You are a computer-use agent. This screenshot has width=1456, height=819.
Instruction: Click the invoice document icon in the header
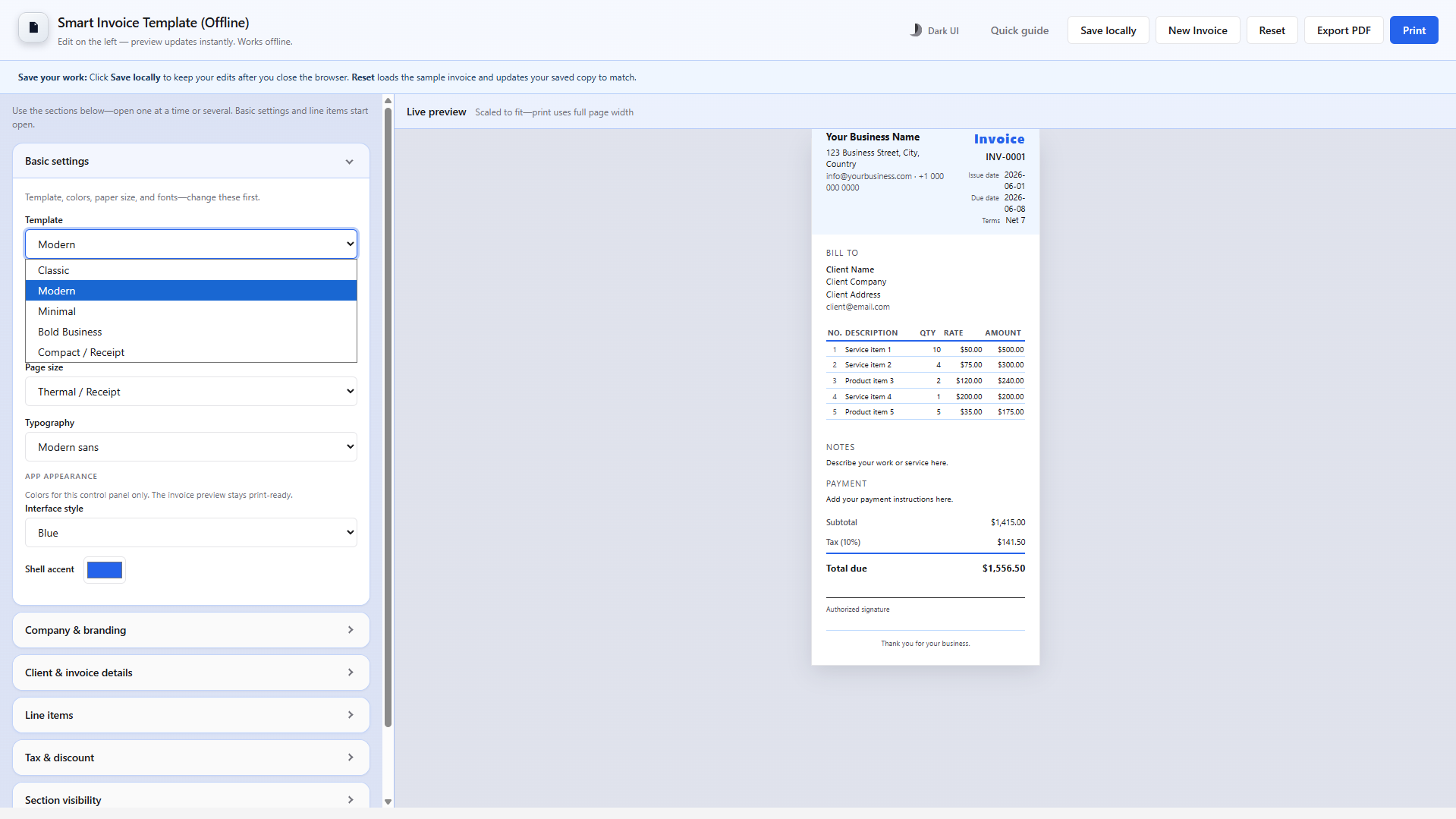coord(32,27)
